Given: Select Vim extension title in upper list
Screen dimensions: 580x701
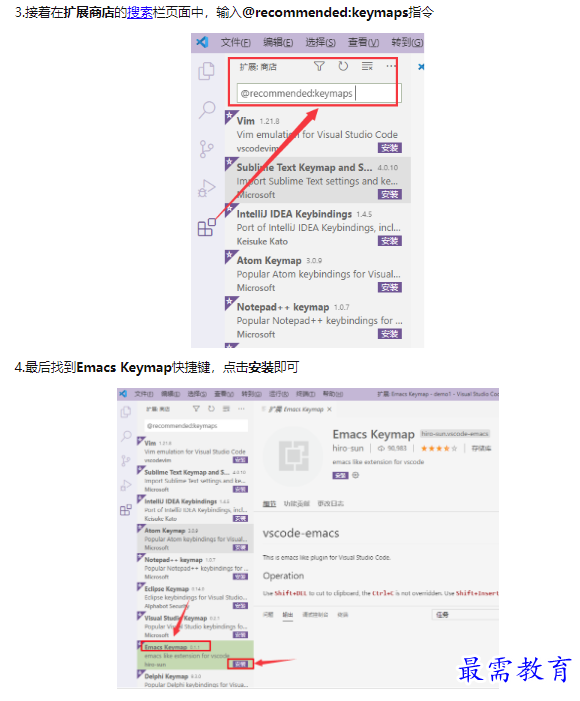Looking at the screenshot, I should click(246, 121).
